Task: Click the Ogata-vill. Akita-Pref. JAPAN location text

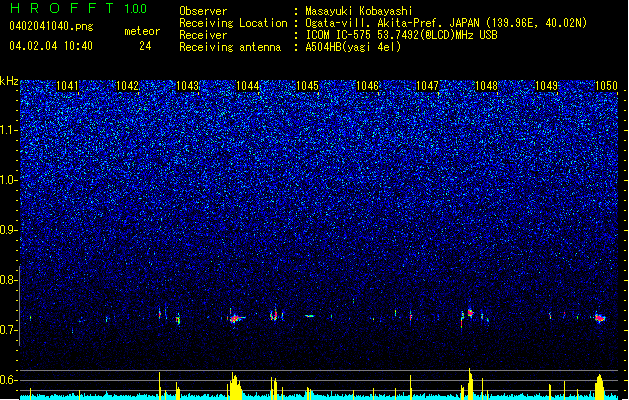Action: point(446,23)
